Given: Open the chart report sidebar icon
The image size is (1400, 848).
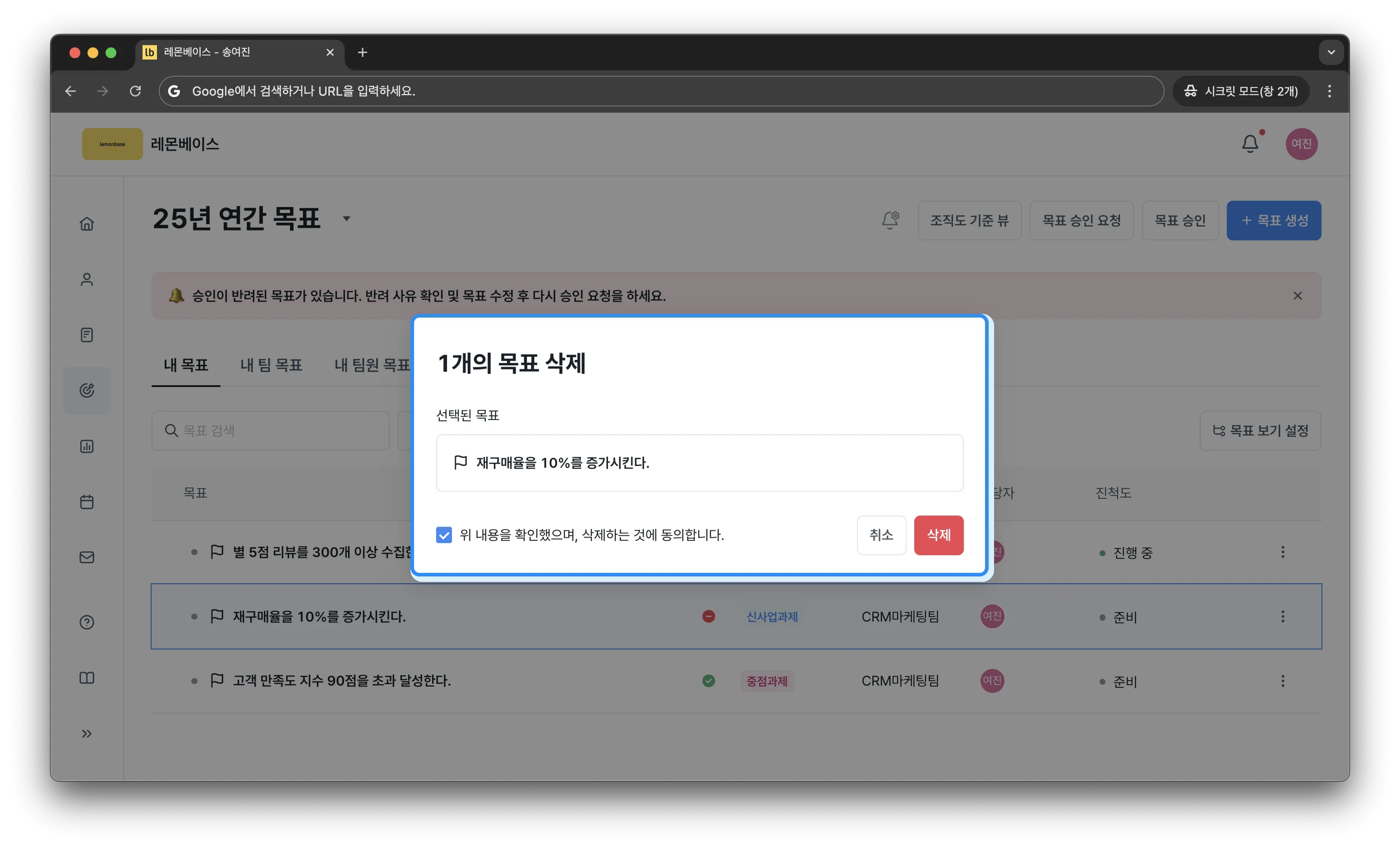Looking at the screenshot, I should click(86, 446).
